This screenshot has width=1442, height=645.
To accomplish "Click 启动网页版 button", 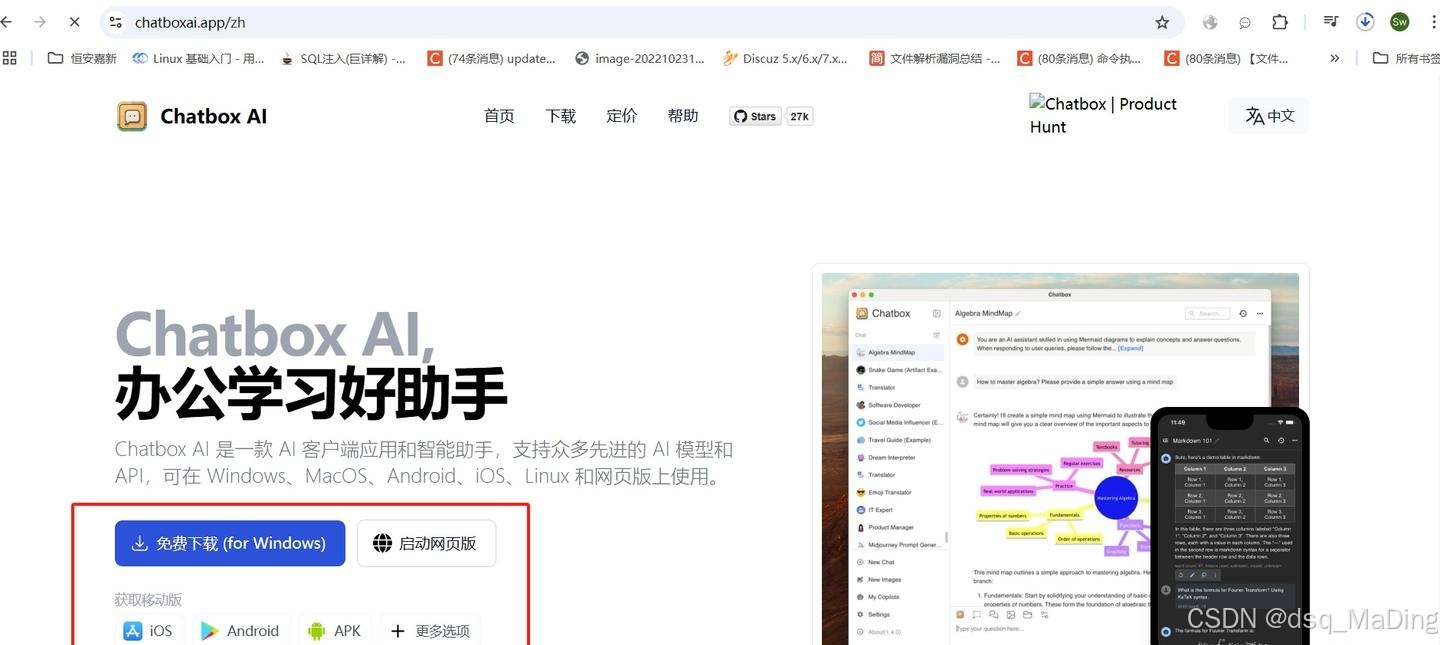I will tap(426, 543).
